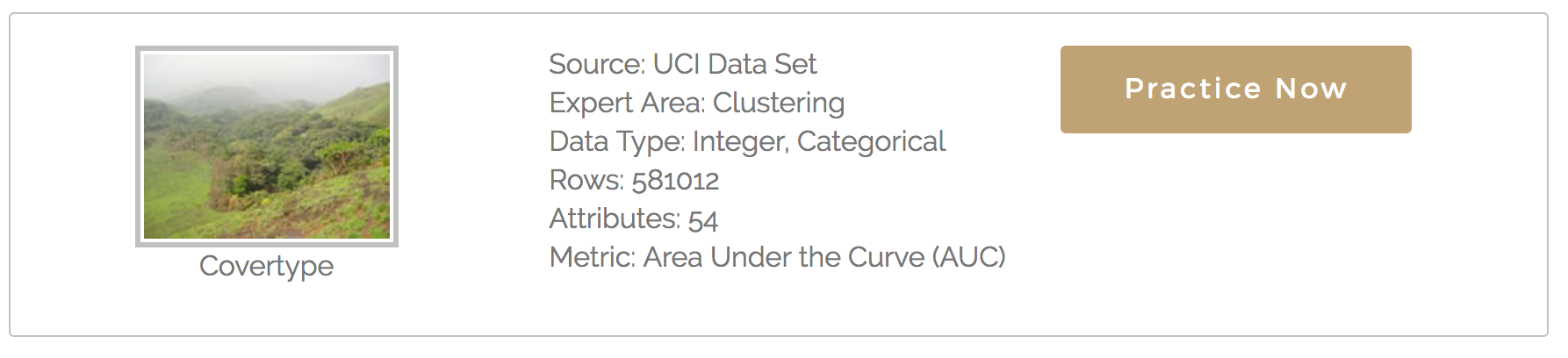Click the 'Expert Area:' label
1568x358 pixels.
pyautogui.click(x=627, y=103)
